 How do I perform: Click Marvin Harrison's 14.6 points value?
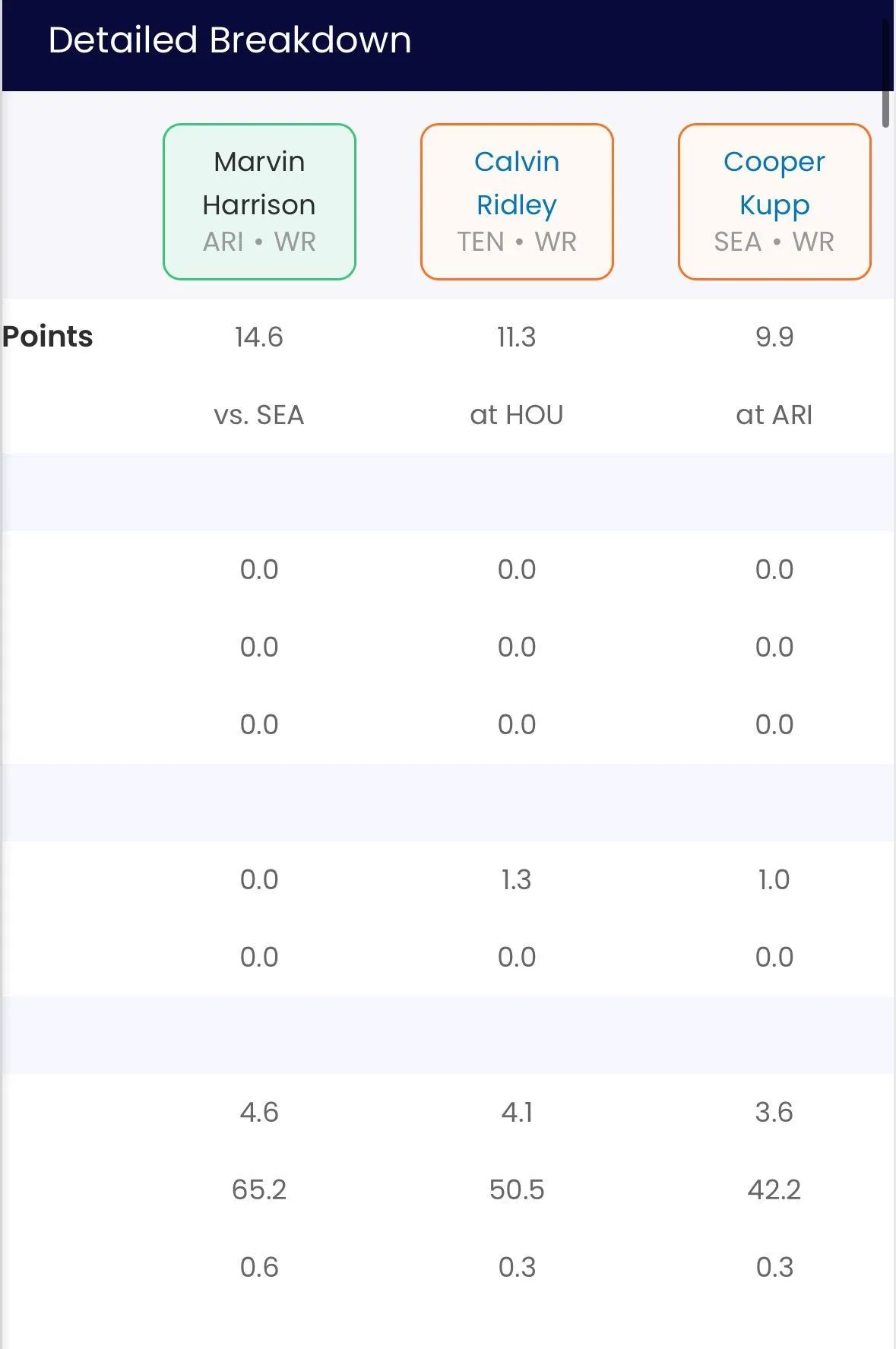click(x=259, y=337)
